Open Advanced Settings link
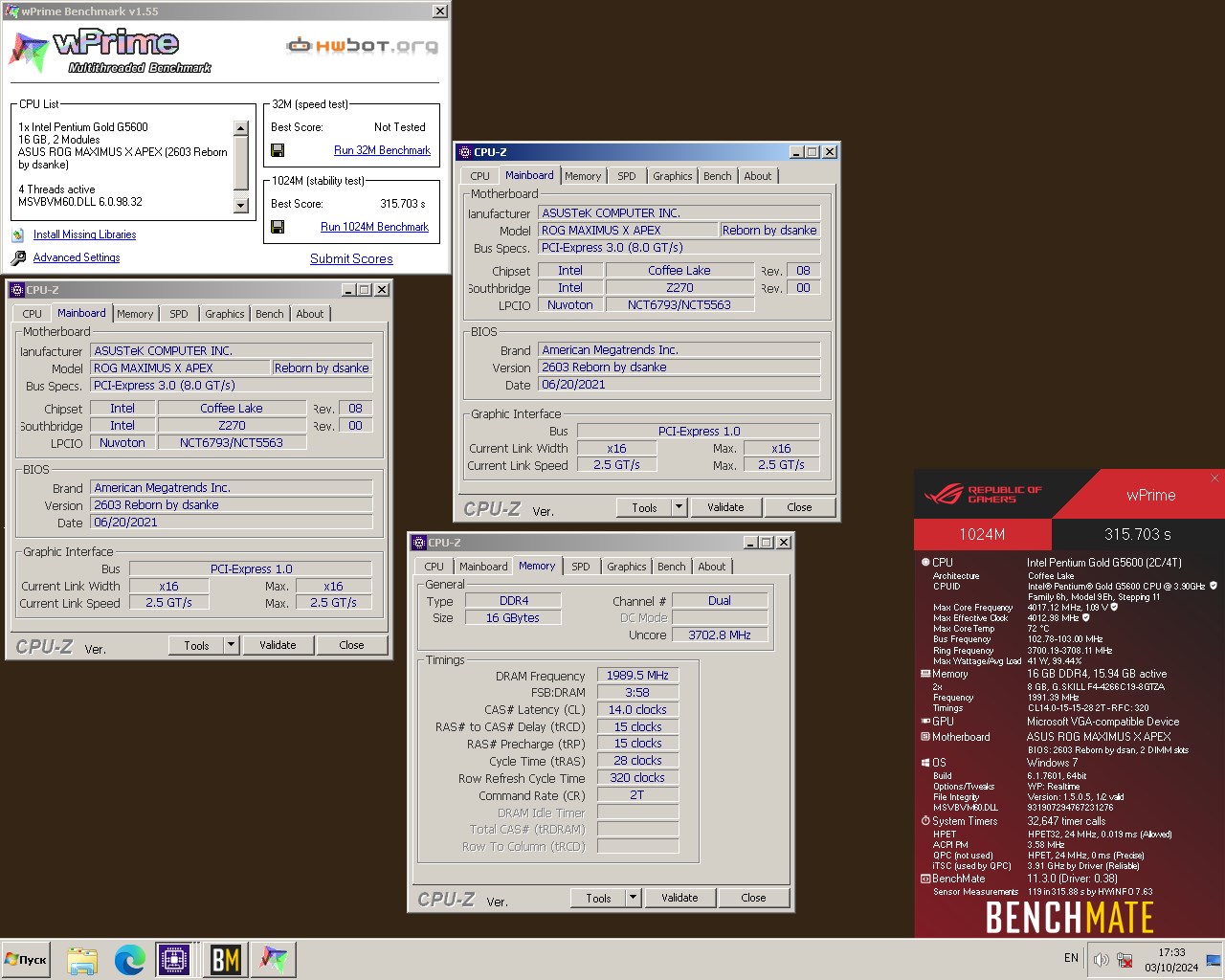Image resolution: width=1225 pixels, height=980 pixels. click(x=77, y=257)
